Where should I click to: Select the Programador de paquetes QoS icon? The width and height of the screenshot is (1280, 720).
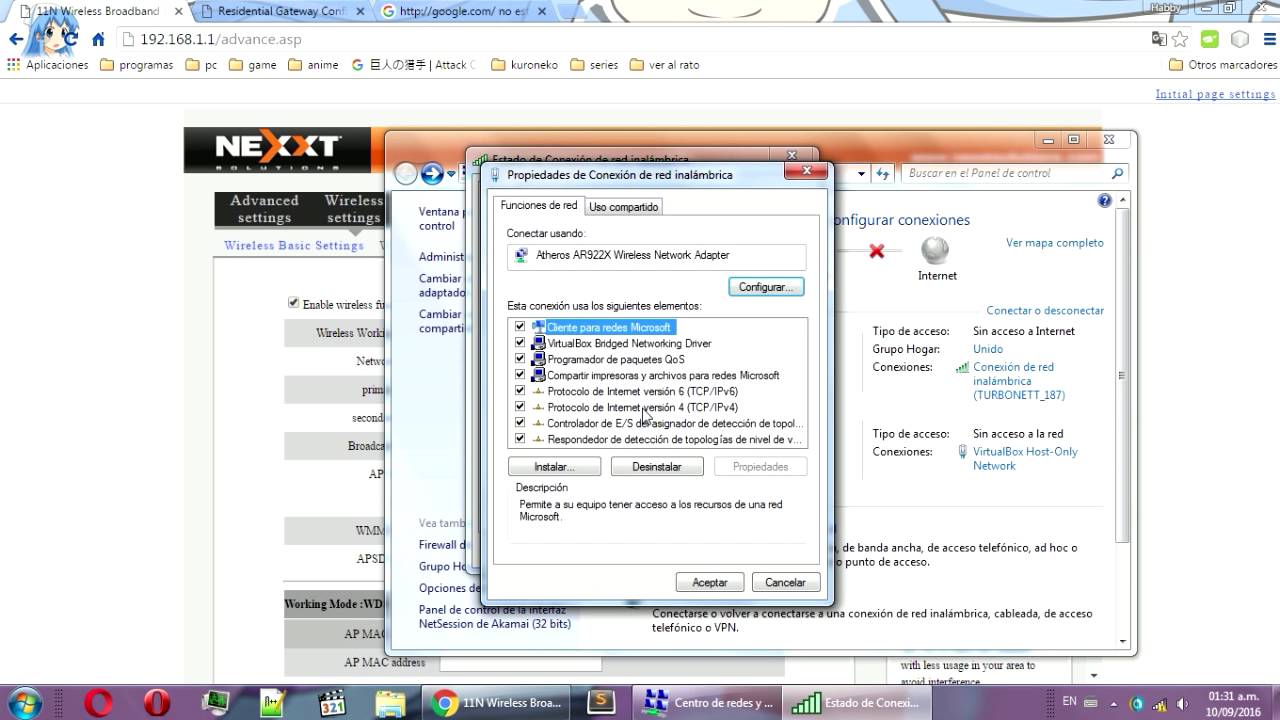(538, 359)
